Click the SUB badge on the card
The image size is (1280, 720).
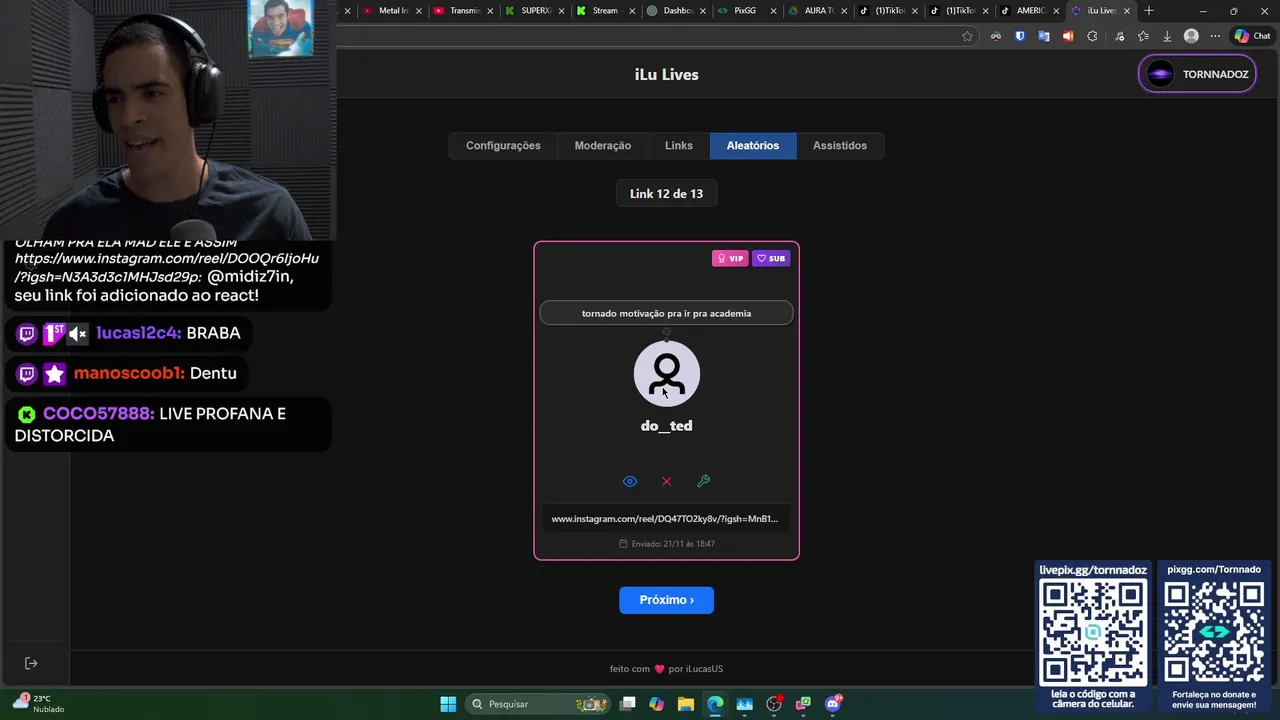(x=771, y=258)
